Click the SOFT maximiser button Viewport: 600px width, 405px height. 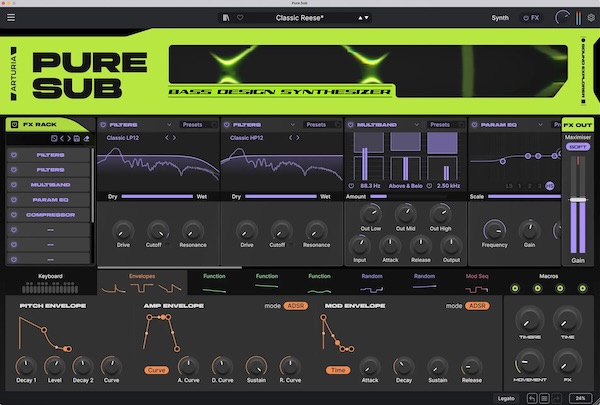[x=578, y=147]
